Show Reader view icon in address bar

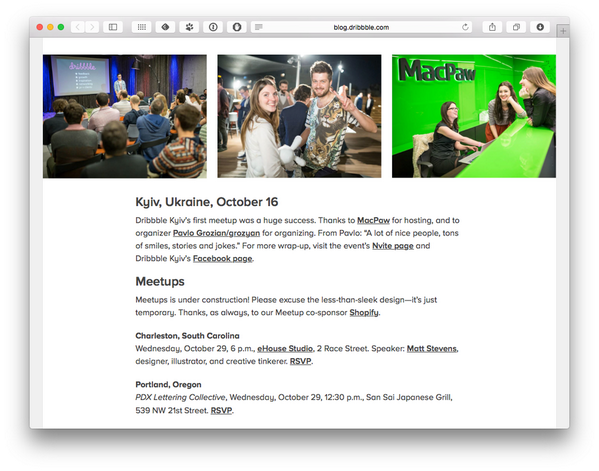[x=259, y=27]
